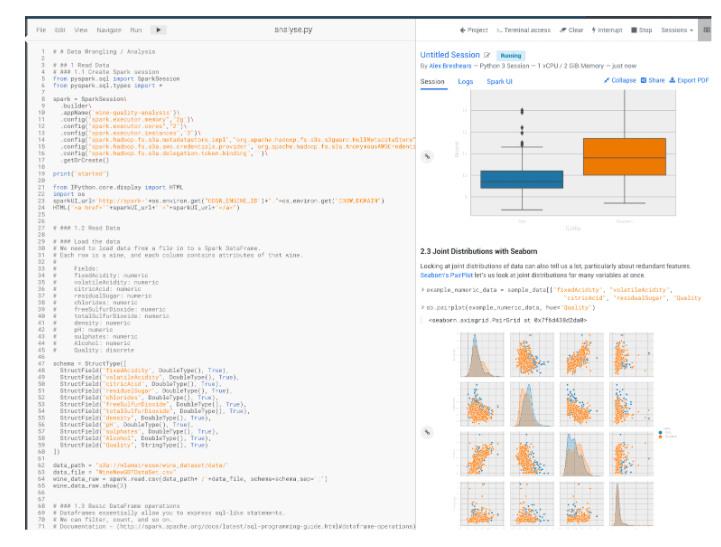Image resolution: width=721 pixels, height=547 pixels.
Task: Open Seaborn's PairPlot documentation link
Action: pyautogui.click(x=446, y=275)
